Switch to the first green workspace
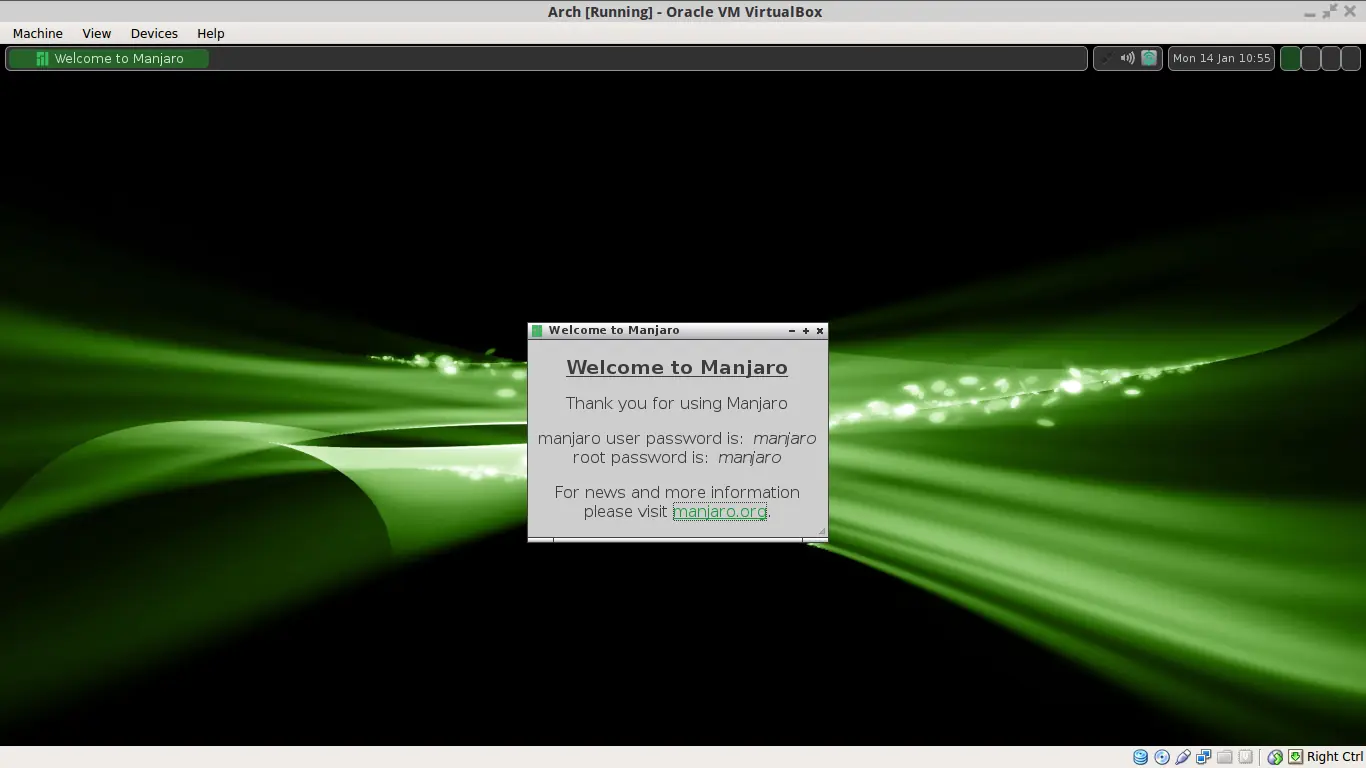 (x=1291, y=58)
